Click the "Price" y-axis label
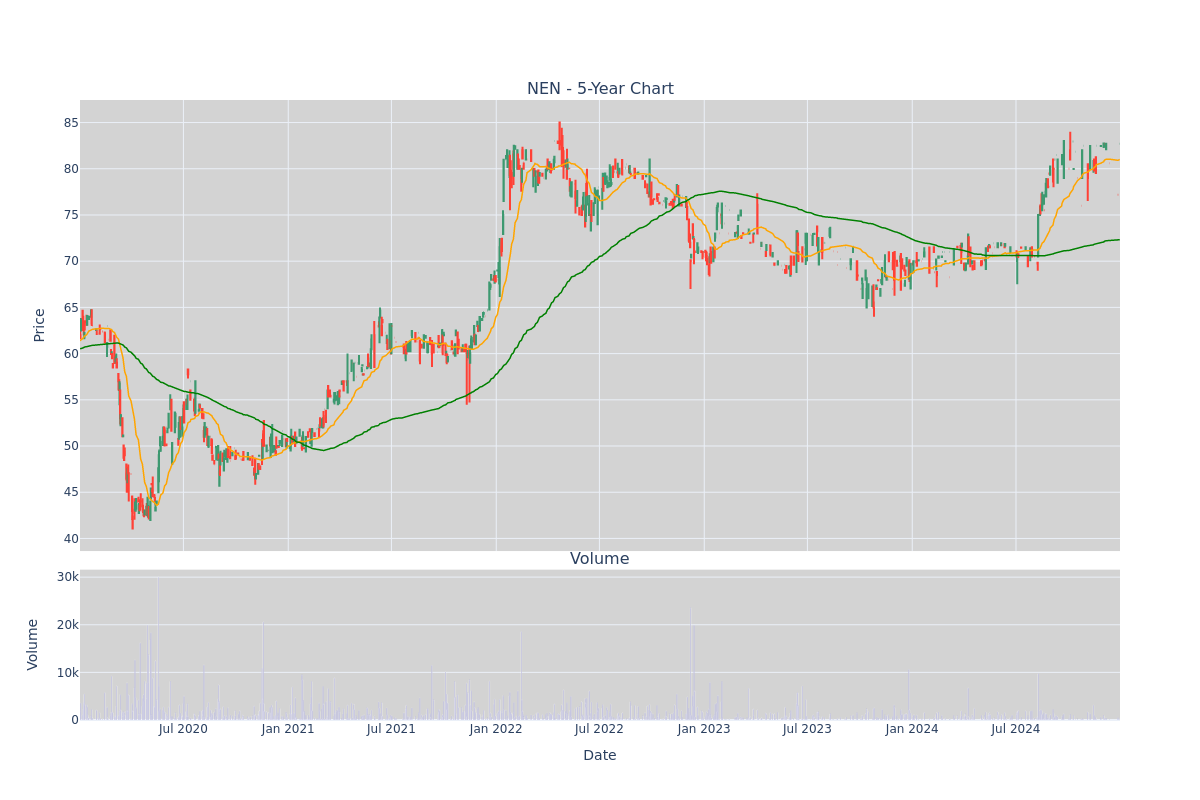Viewport: 1200px width, 800px height. (x=40, y=325)
